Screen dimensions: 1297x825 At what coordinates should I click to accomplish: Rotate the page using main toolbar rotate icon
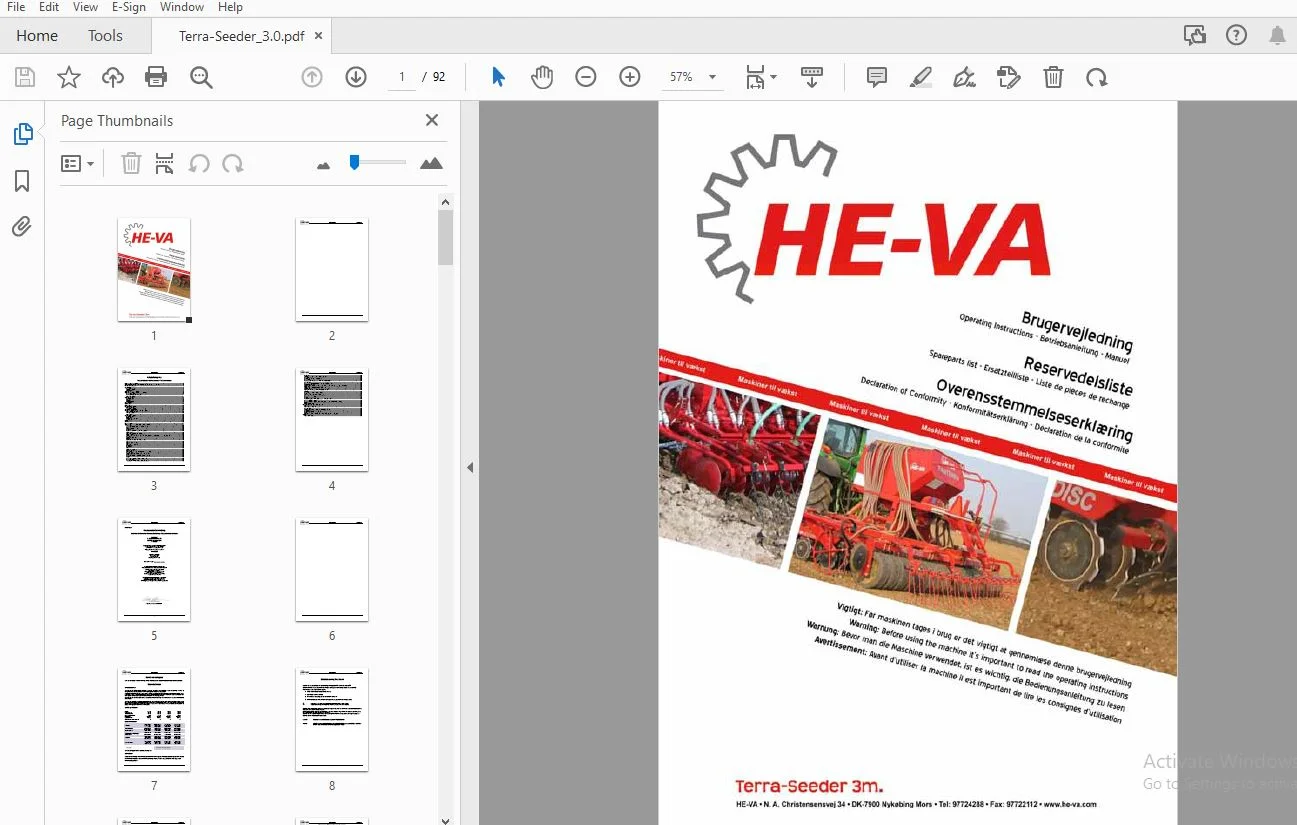point(1097,77)
